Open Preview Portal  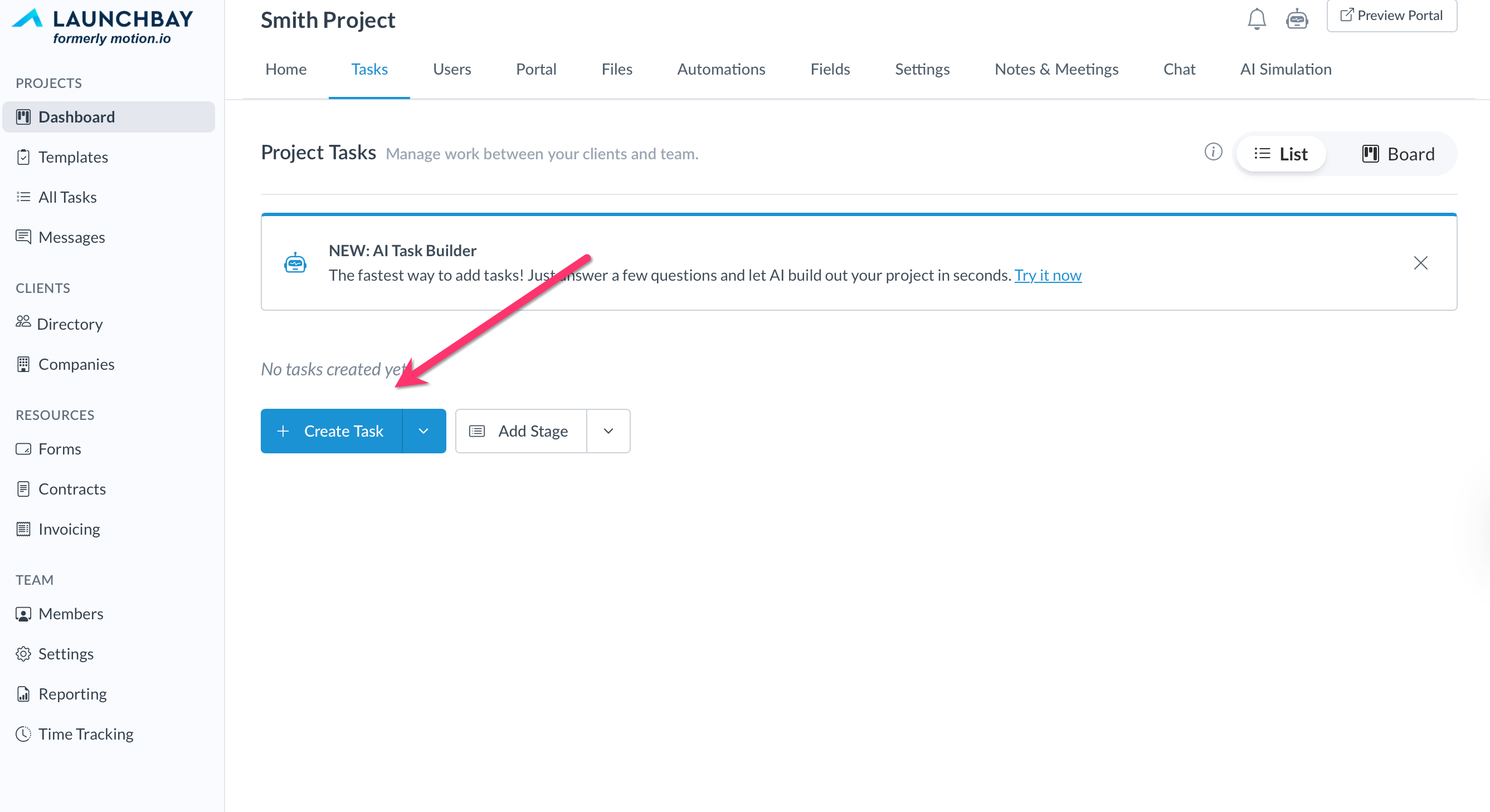pos(1391,16)
